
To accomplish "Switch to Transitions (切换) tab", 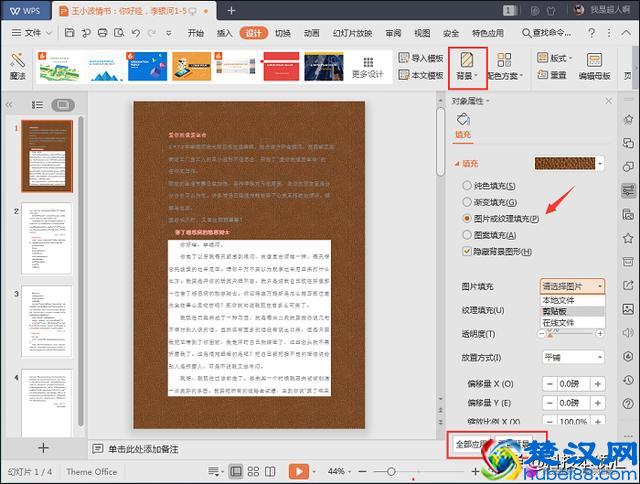I will click(x=282, y=33).
